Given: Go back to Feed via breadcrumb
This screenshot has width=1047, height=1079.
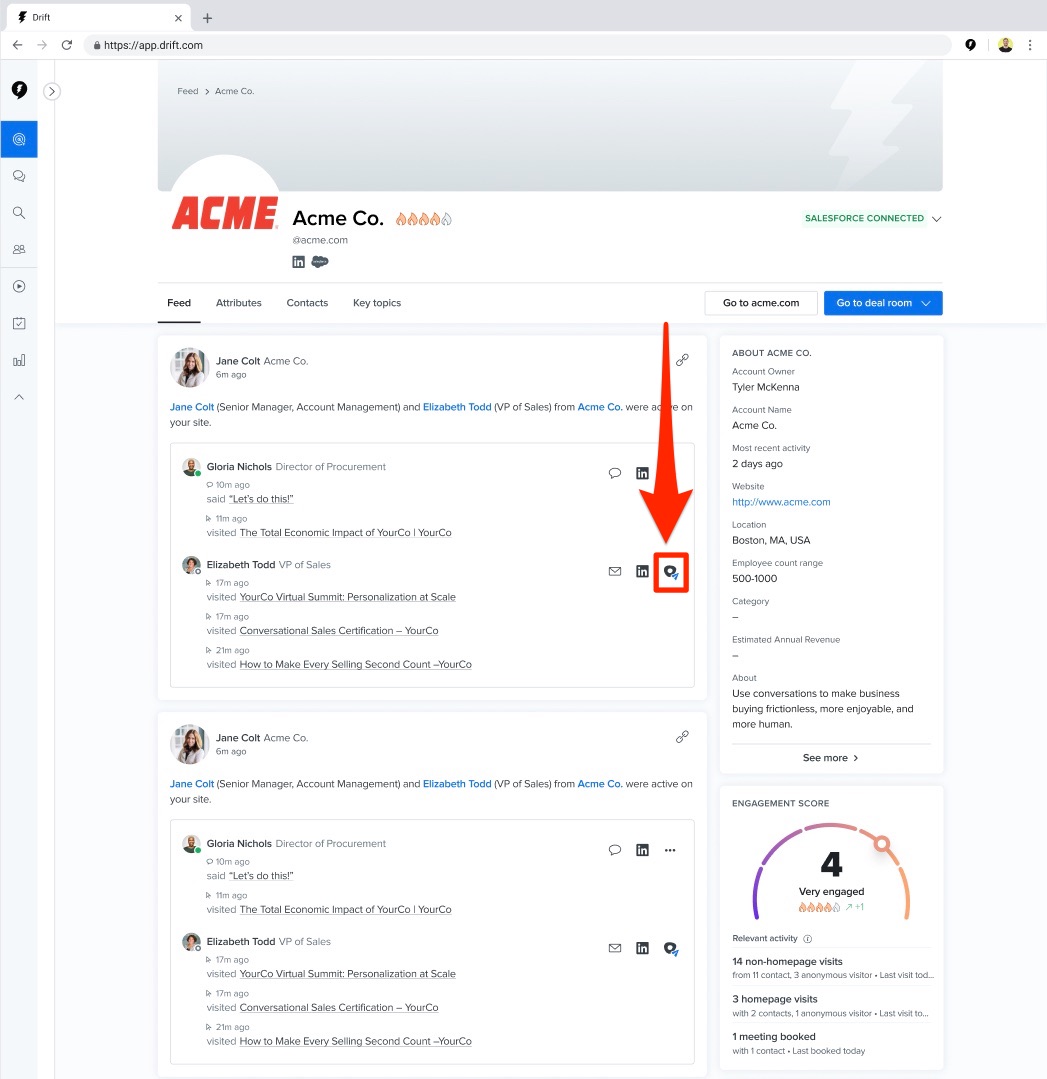Looking at the screenshot, I should point(187,91).
